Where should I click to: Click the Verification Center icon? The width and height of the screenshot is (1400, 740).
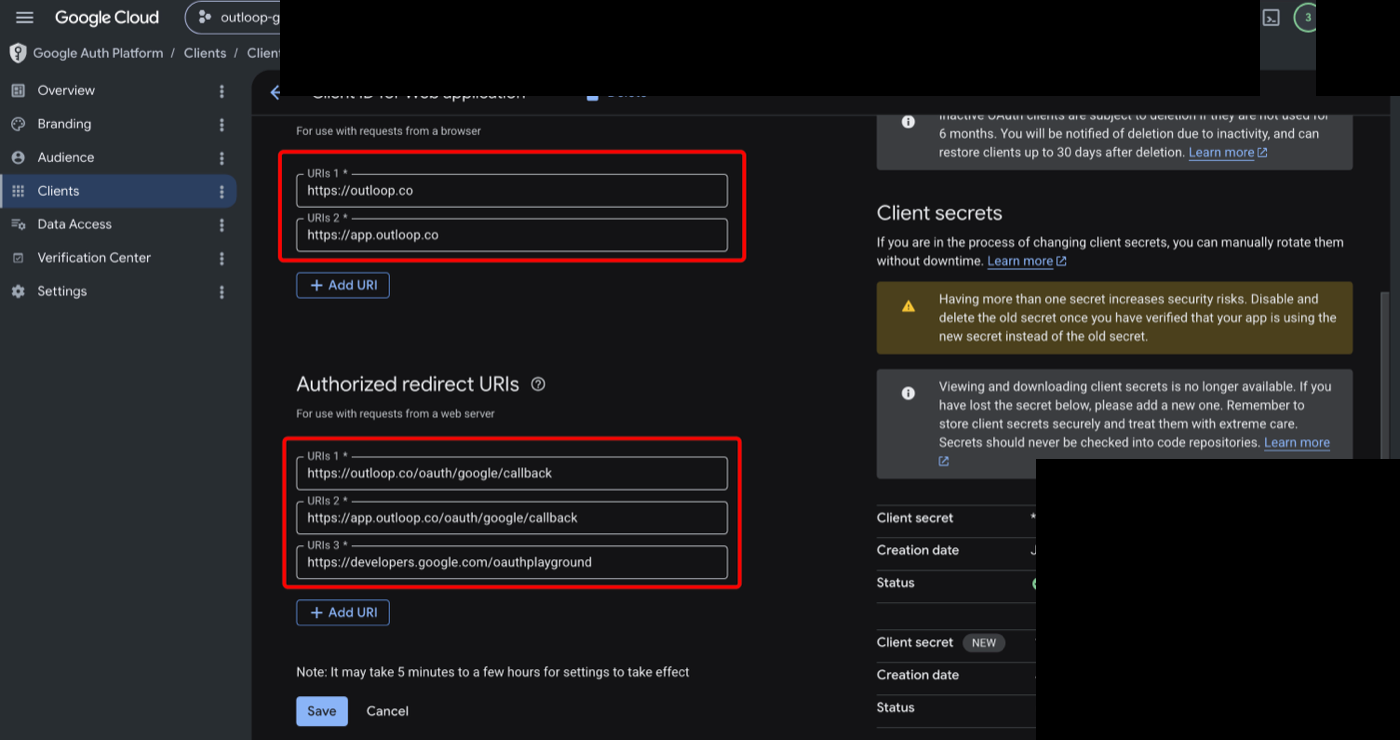(18, 258)
